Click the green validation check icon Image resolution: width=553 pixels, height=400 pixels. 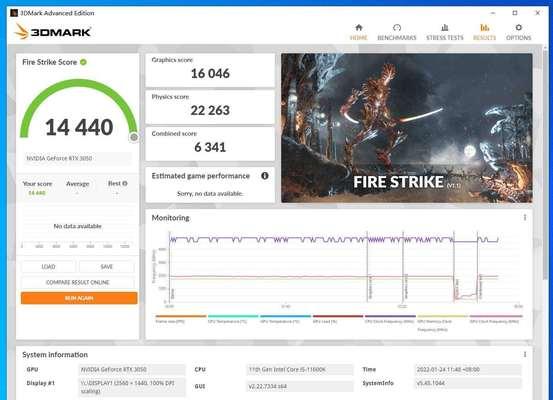click(83, 62)
